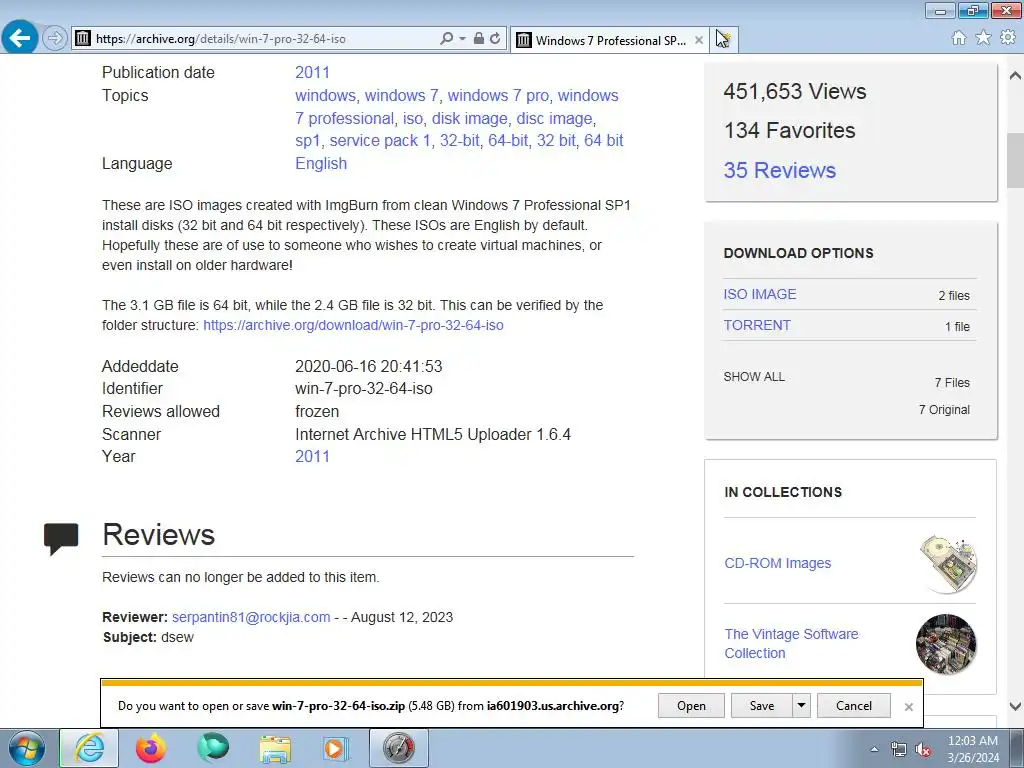
Task: Open Windows Explorer folder taskbar icon
Action: point(275,748)
